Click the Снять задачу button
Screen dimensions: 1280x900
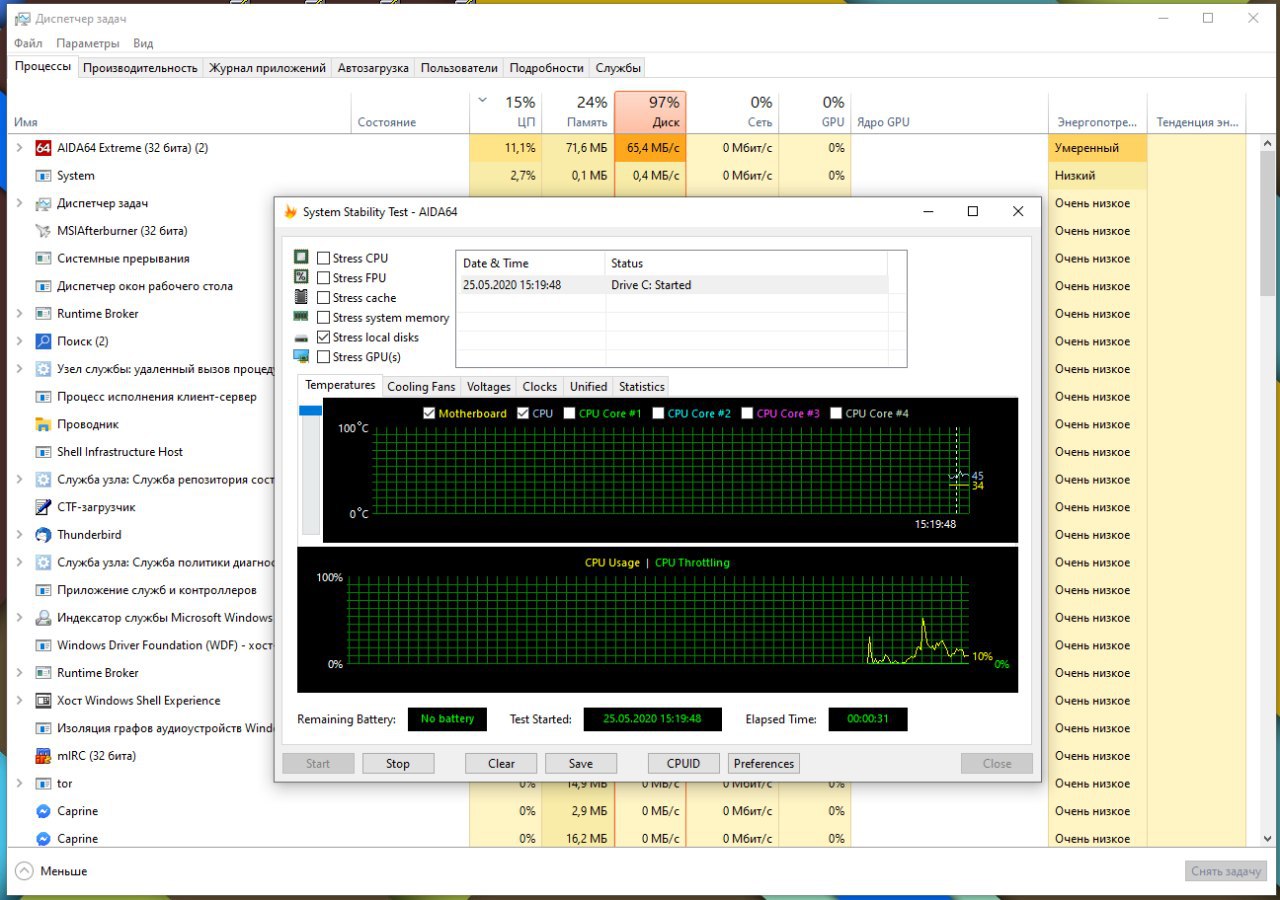point(1226,871)
